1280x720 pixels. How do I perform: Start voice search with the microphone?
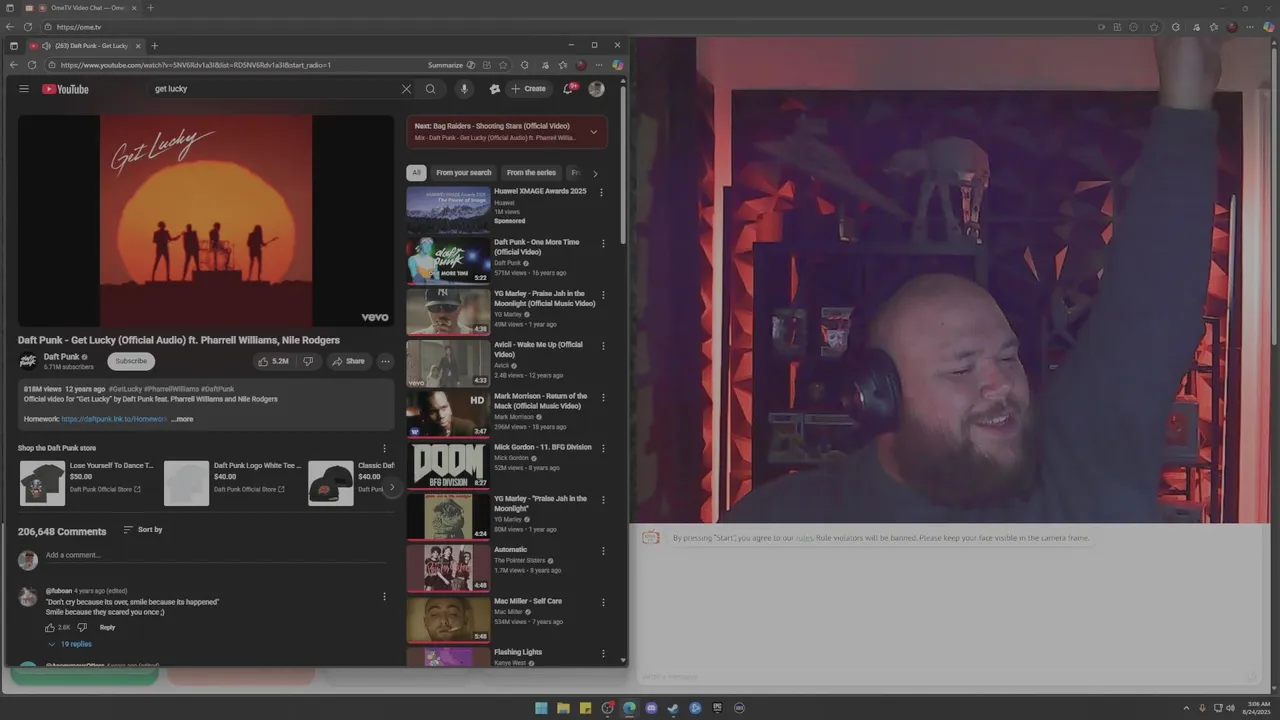[464, 89]
